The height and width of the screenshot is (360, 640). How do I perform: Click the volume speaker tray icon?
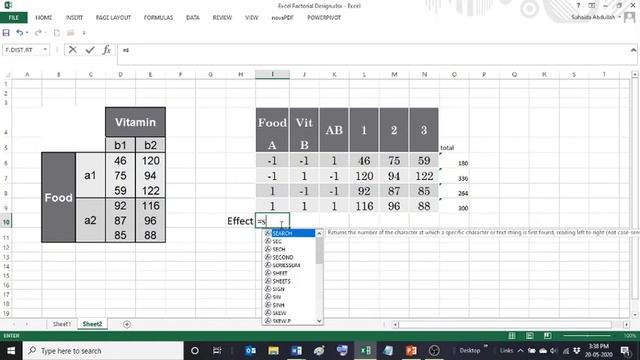(x=554, y=351)
